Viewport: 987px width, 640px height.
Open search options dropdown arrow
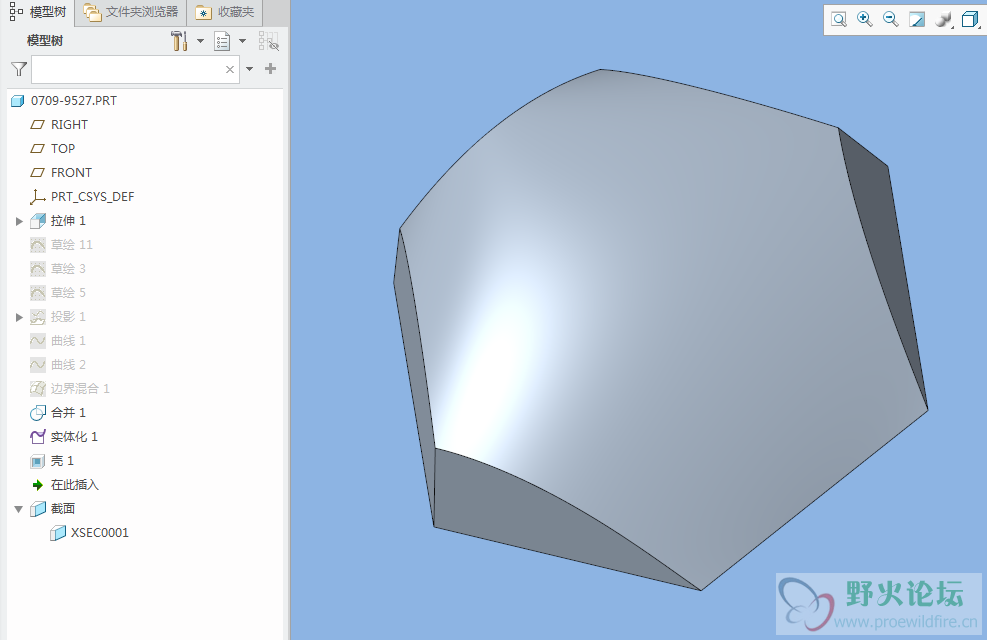click(x=249, y=69)
